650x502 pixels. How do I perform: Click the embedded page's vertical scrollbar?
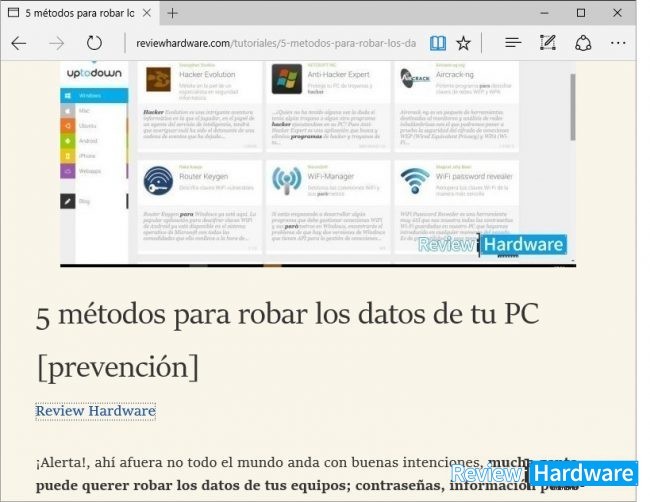coord(572,107)
